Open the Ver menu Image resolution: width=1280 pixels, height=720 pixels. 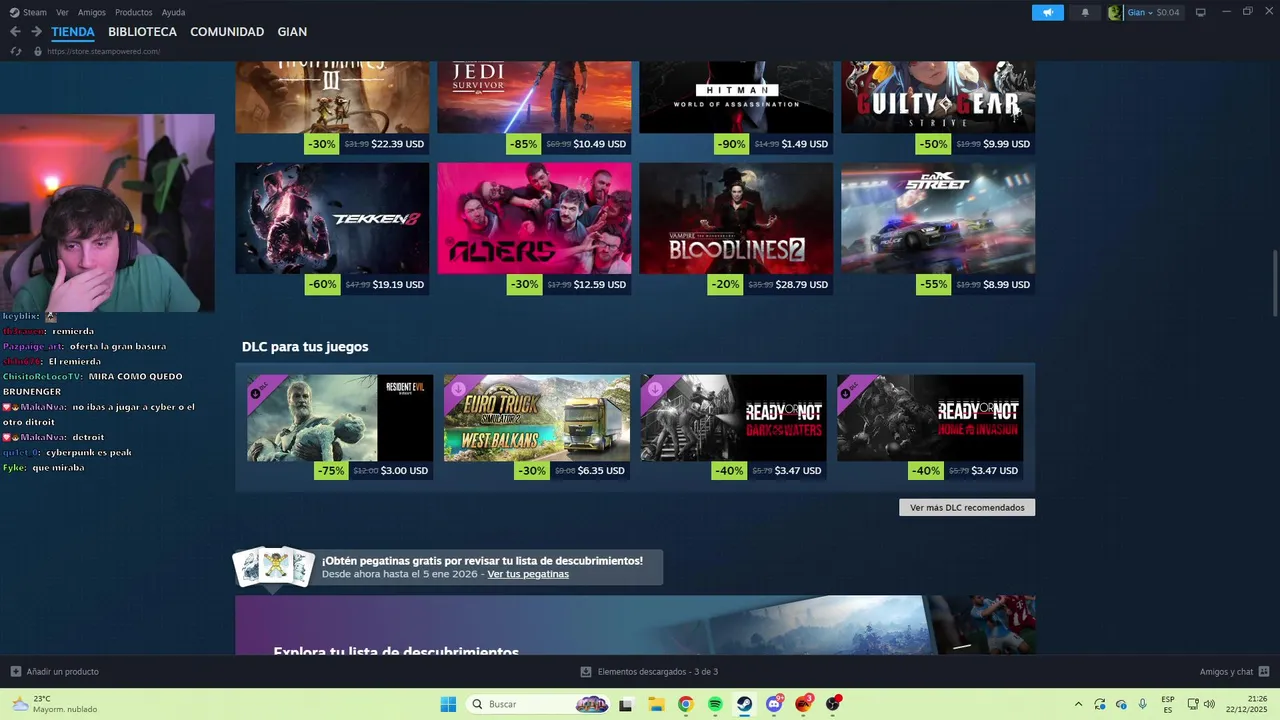coord(62,12)
